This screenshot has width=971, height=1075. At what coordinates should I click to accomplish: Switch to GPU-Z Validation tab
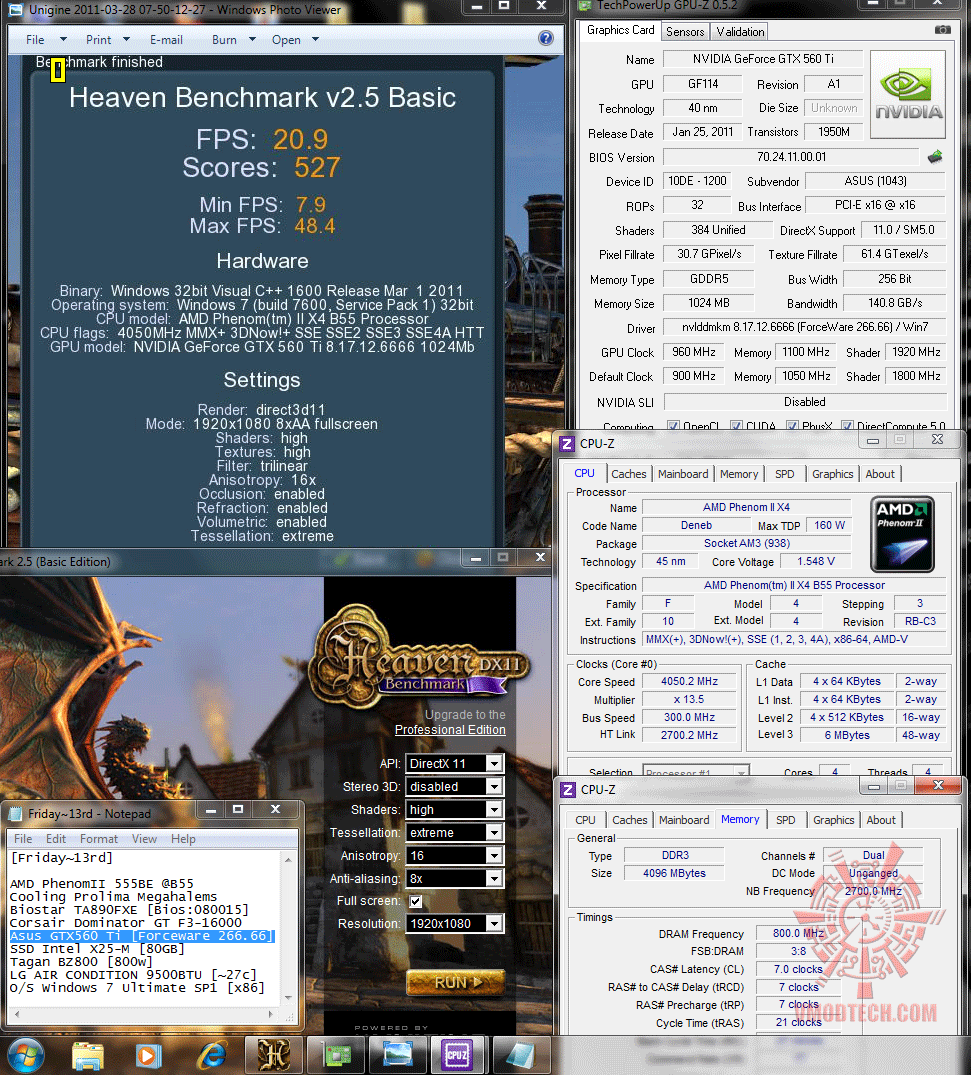click(740, 32)
